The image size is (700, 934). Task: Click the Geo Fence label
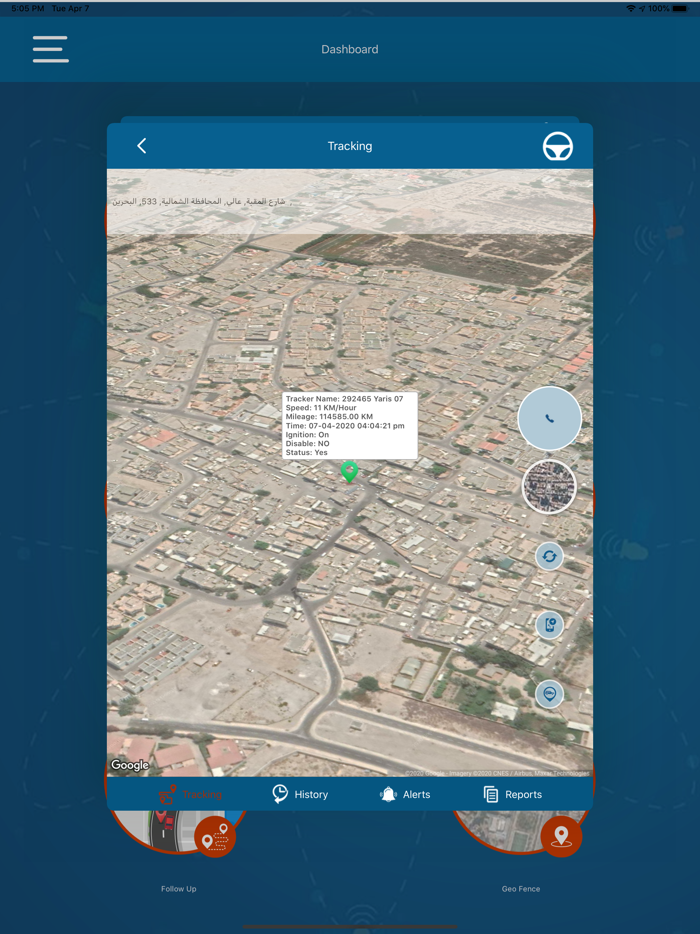coord(521,889)
